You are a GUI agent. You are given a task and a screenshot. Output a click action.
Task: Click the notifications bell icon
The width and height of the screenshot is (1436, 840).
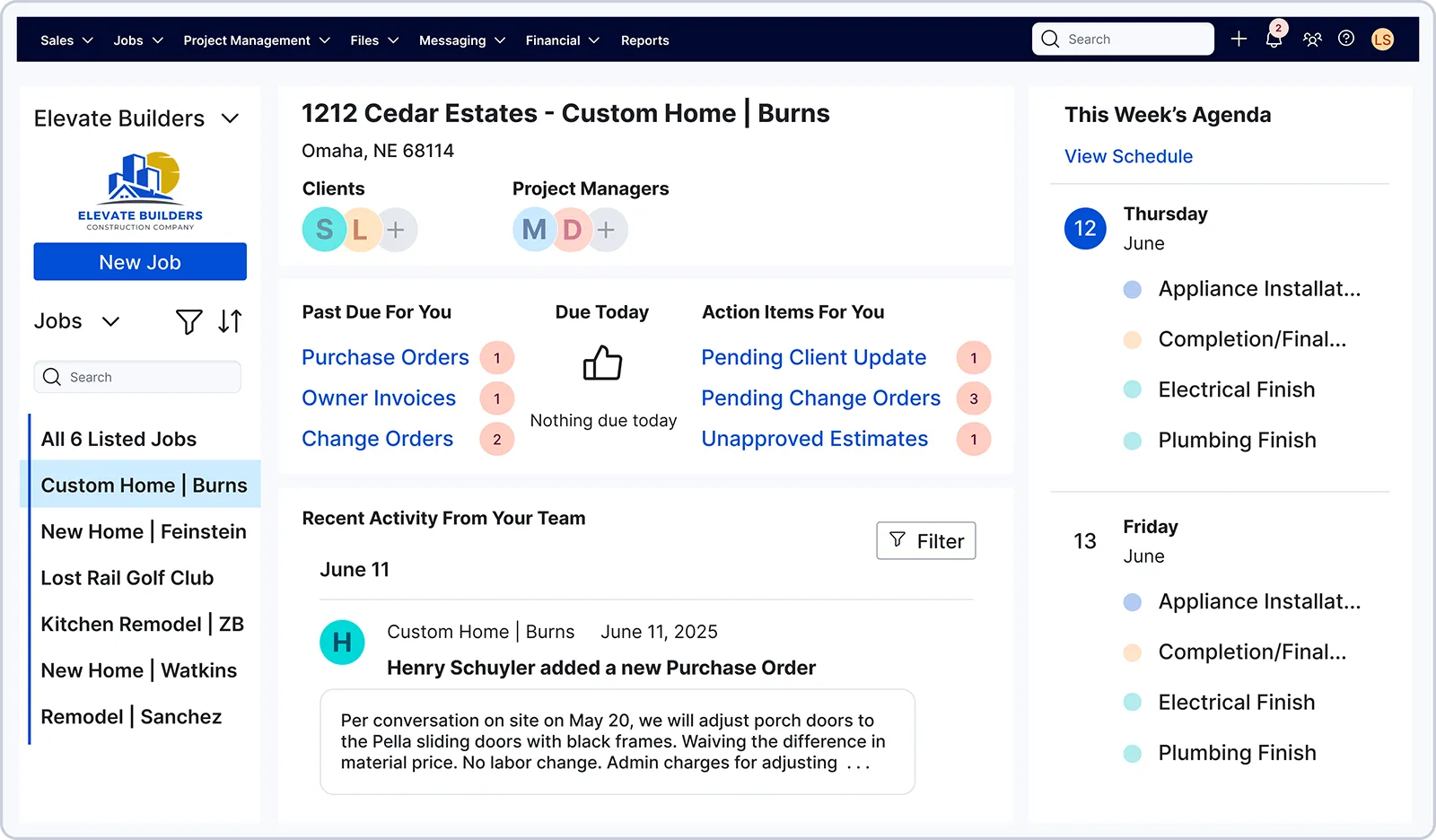click(x=1274, y=39)
